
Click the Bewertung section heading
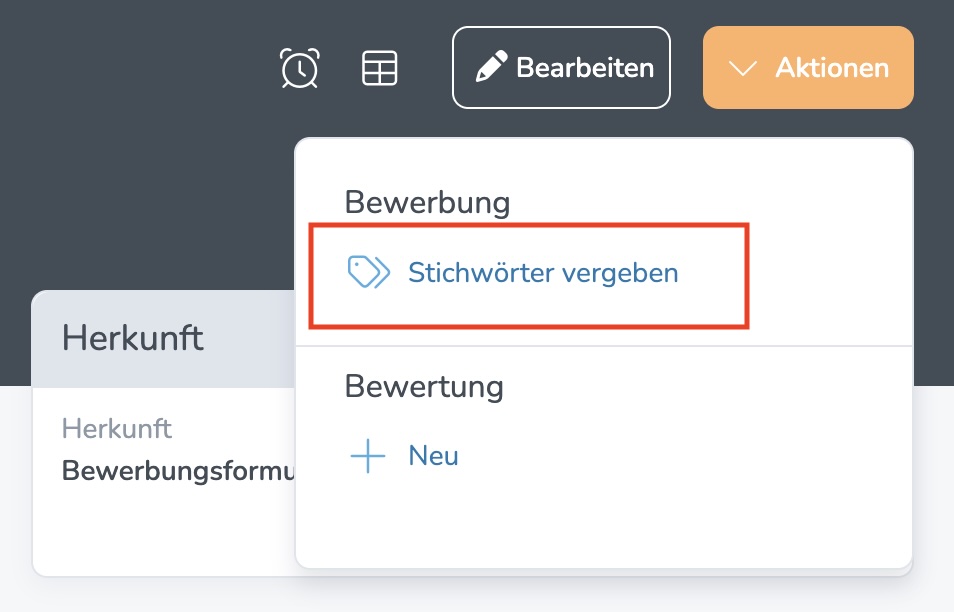click(x=424, y=386)
